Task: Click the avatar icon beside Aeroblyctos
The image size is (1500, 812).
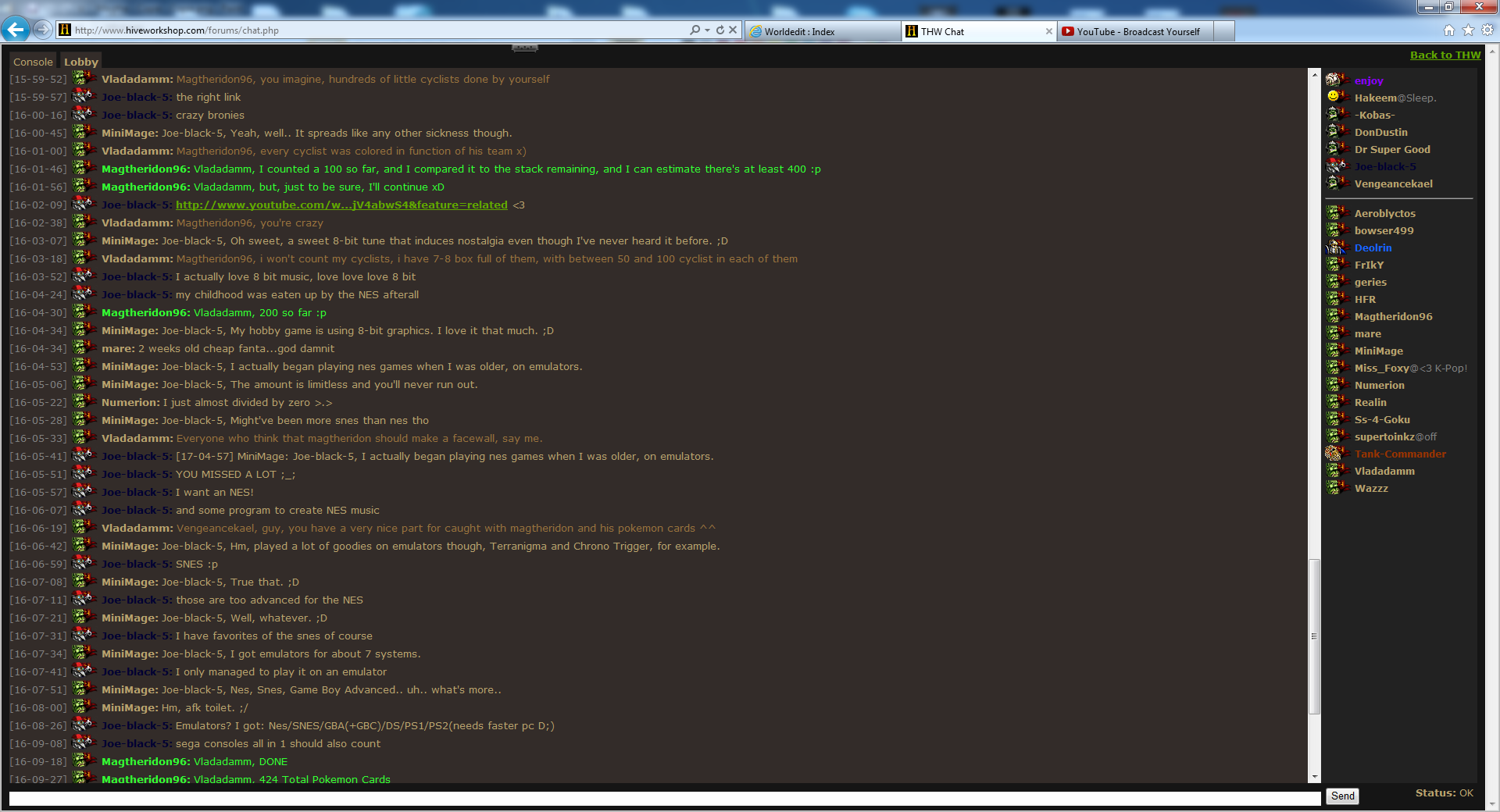Action: tap(1337, 212)
